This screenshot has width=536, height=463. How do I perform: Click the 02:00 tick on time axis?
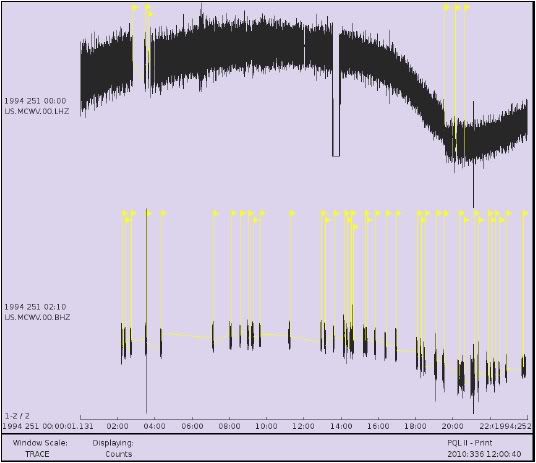pos(117,426)
